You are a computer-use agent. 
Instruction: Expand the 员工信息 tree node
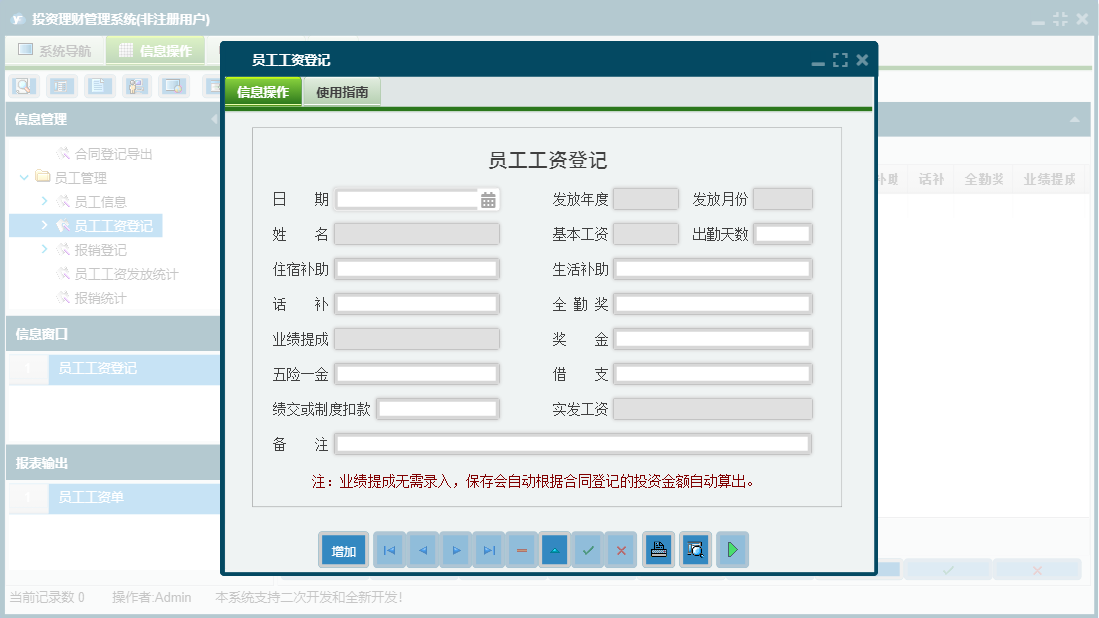pyautogui.click(x=46, y=202)
